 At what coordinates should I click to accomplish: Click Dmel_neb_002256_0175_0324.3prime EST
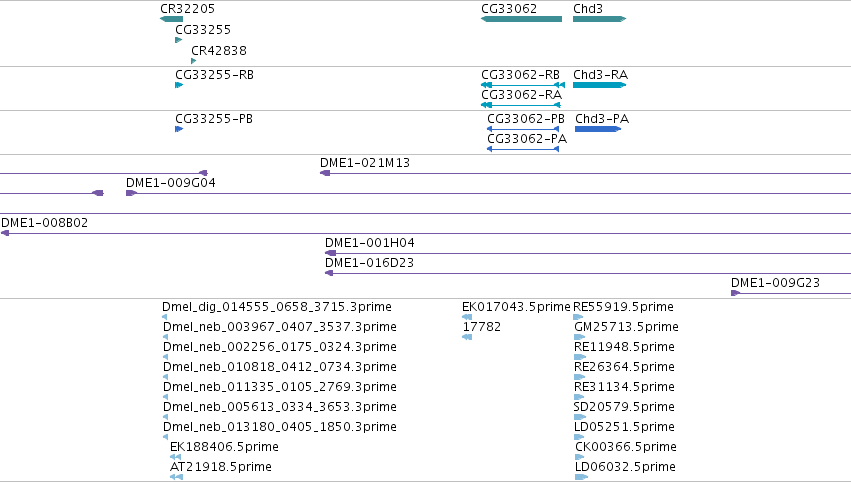click(280, 347)
